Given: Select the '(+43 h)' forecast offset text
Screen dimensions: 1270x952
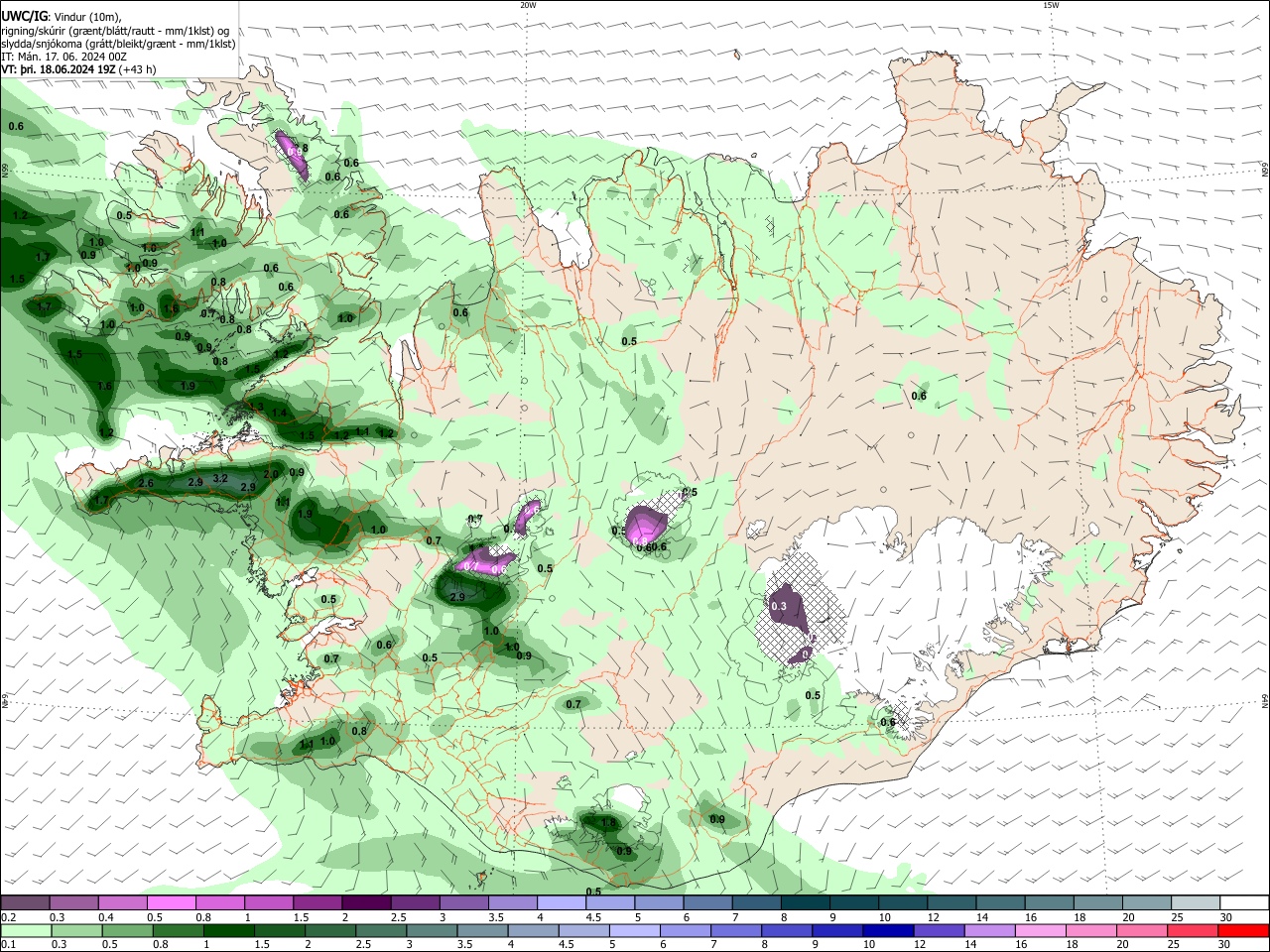Looking at the screenshot, I should tap(137, 69).
